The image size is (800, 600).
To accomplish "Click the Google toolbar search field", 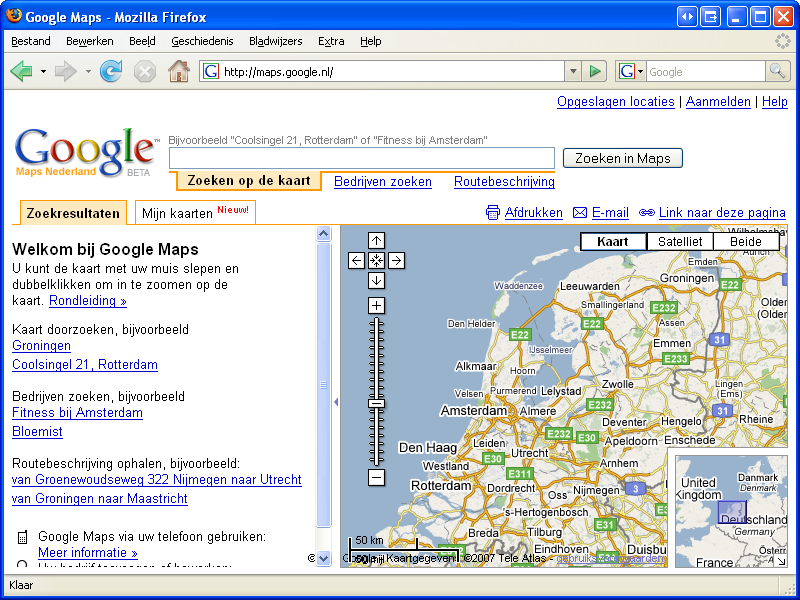I will tap(706, 71).
